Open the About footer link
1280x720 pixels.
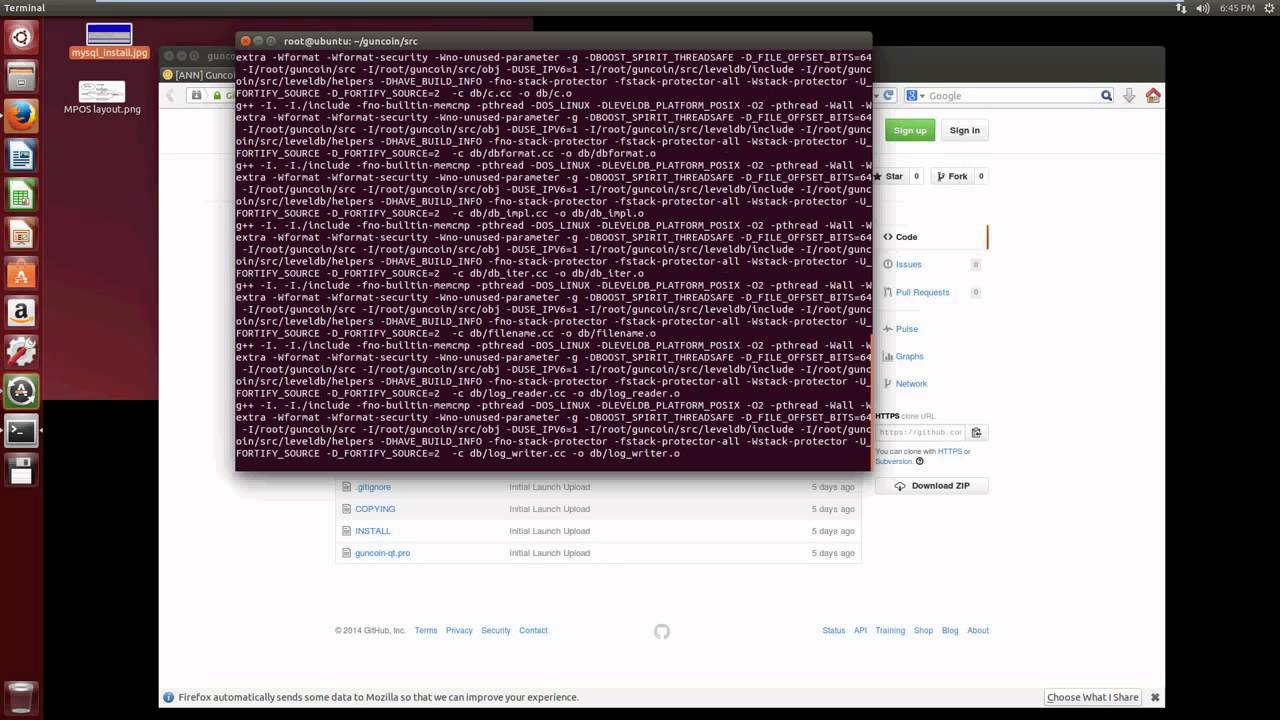coord(978,630)
